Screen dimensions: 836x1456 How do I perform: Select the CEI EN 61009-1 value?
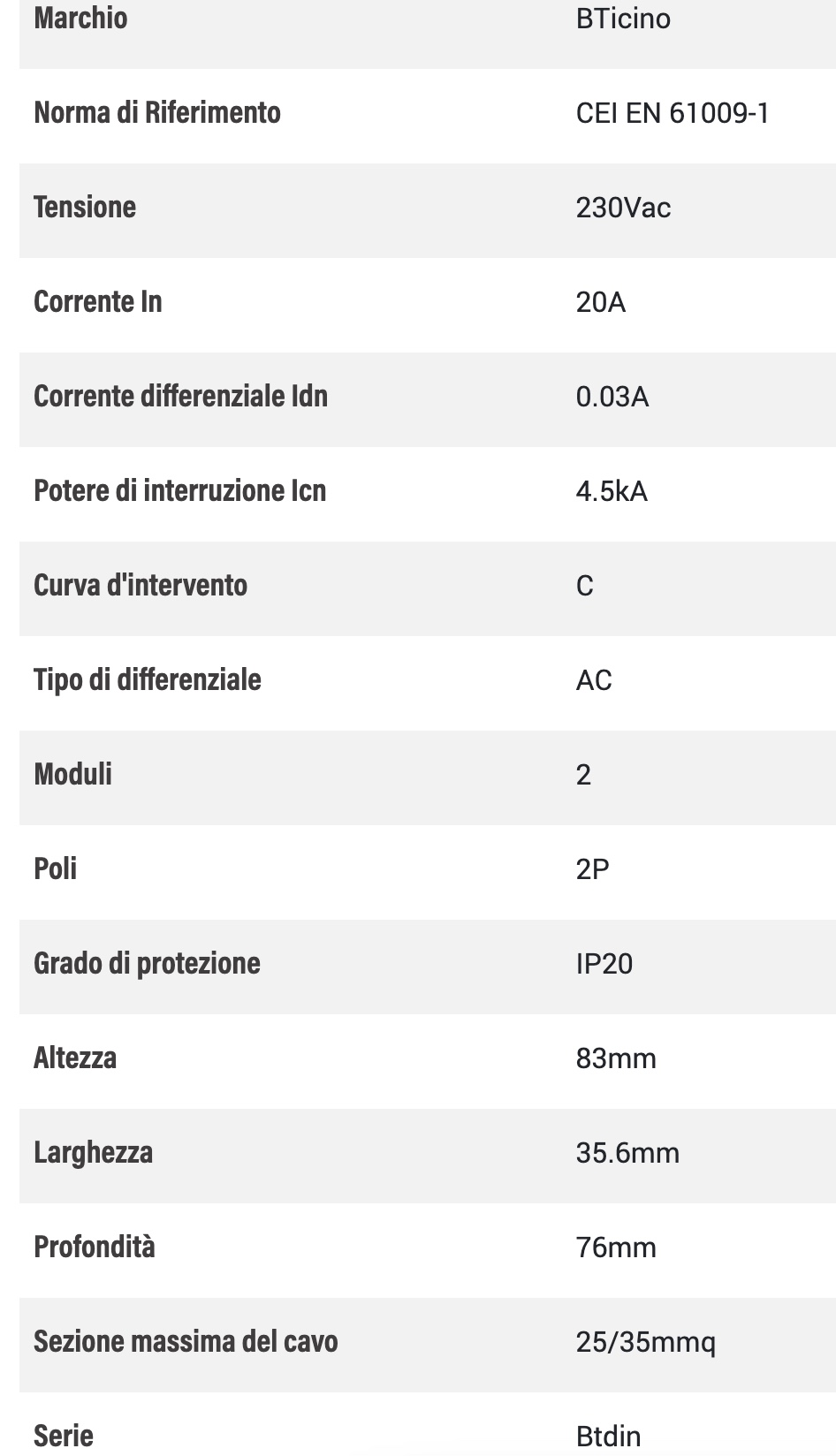pos(673,113)
